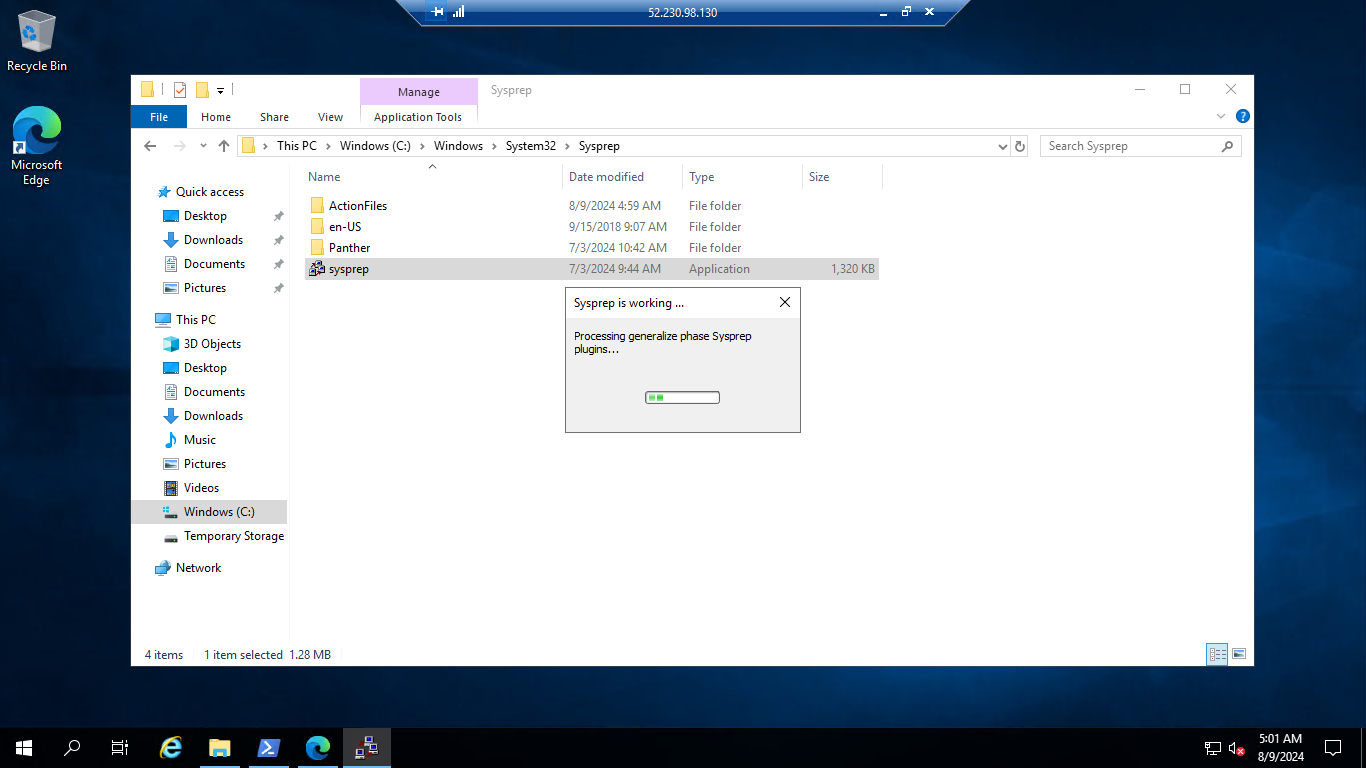Screen dimensions: 1366x768
Task: Expand the This PC breadcrumb chevron
Action: click(328, 146)
